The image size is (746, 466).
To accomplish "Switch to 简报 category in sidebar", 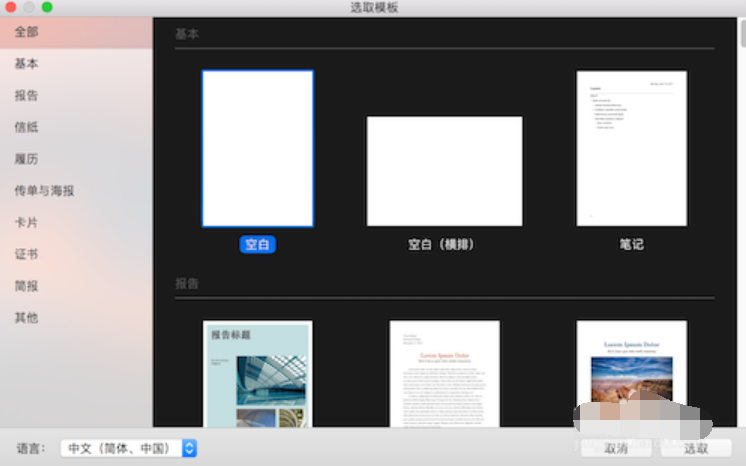I will pyautogui.click(x=27, y=286).
